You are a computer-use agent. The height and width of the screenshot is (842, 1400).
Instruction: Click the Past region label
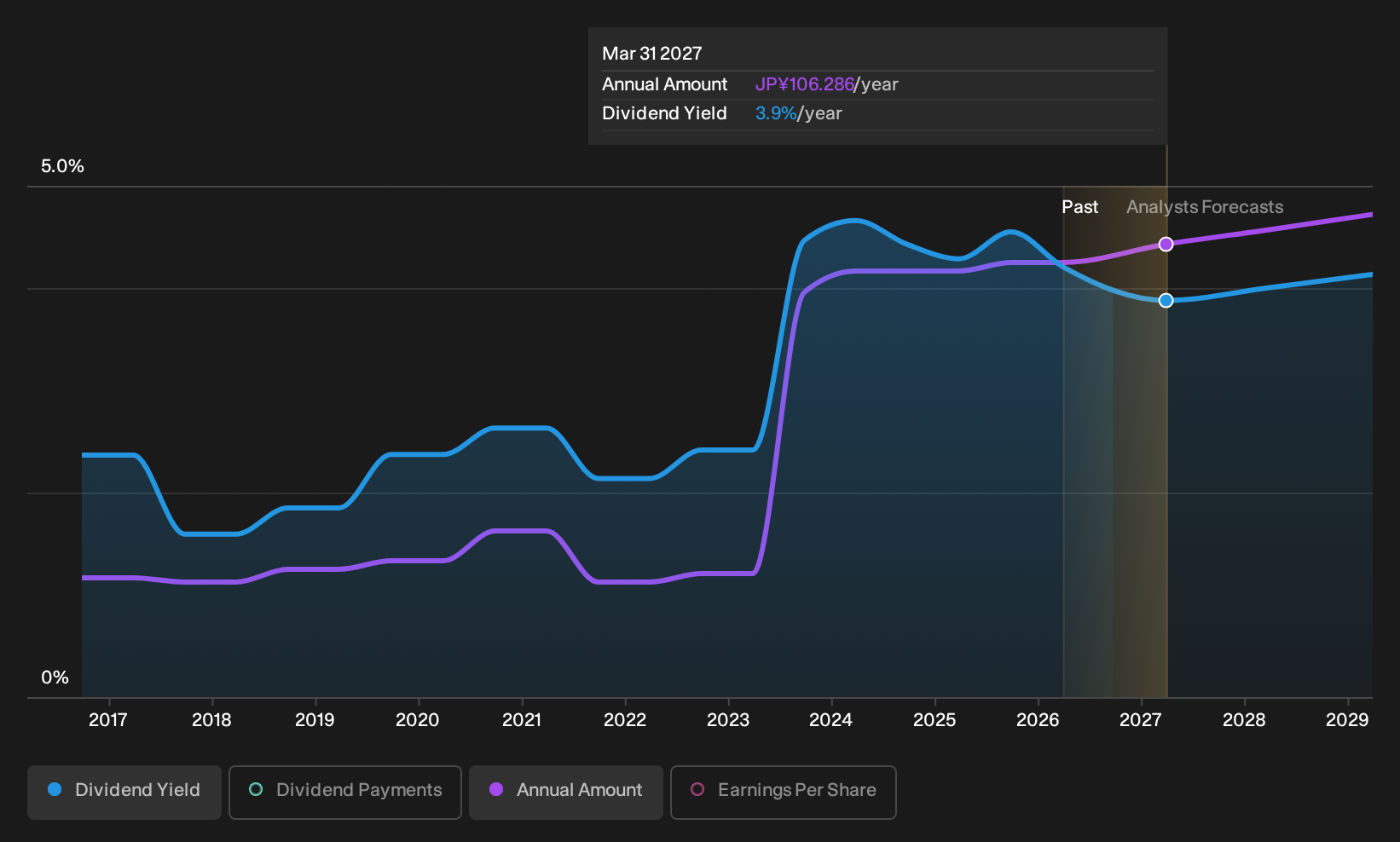point(1079,207)
